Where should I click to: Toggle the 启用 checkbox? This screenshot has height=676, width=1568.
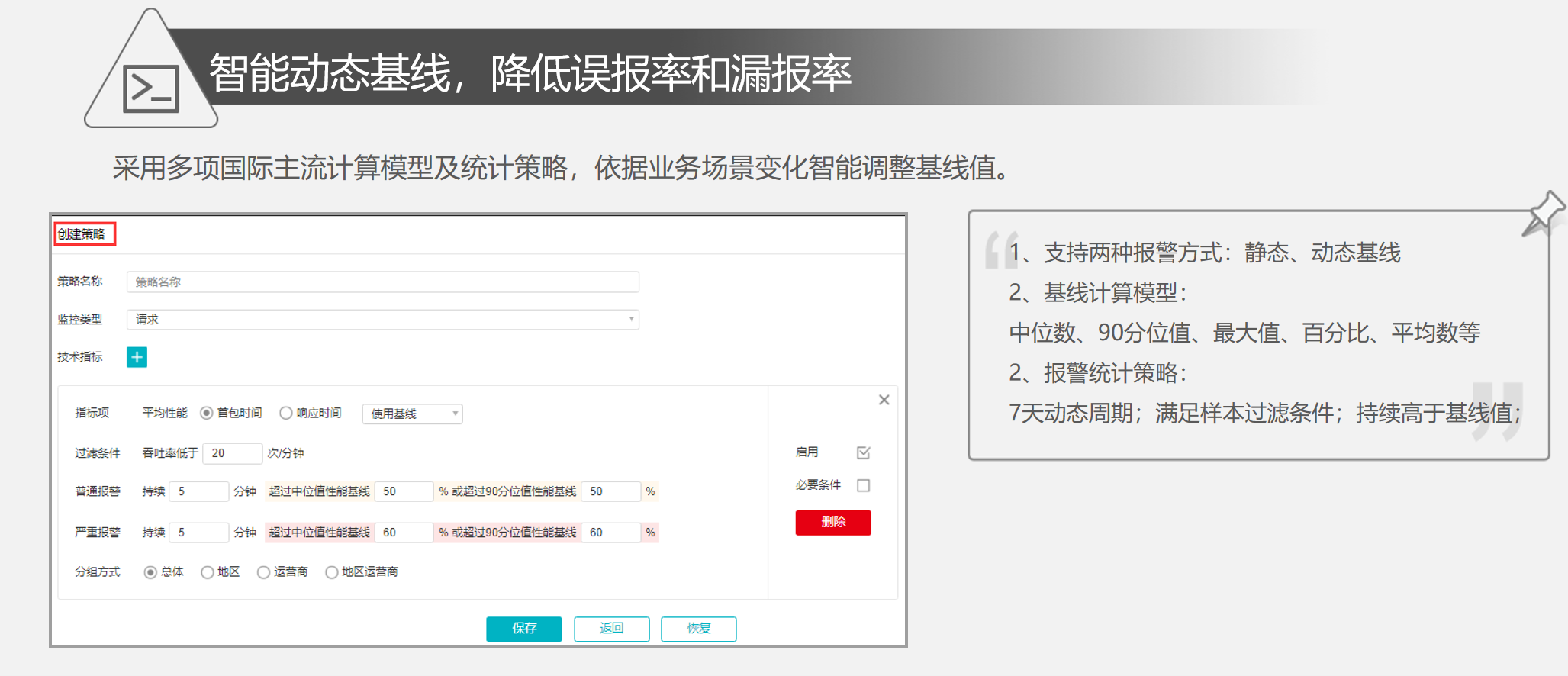tap(863, 452)
